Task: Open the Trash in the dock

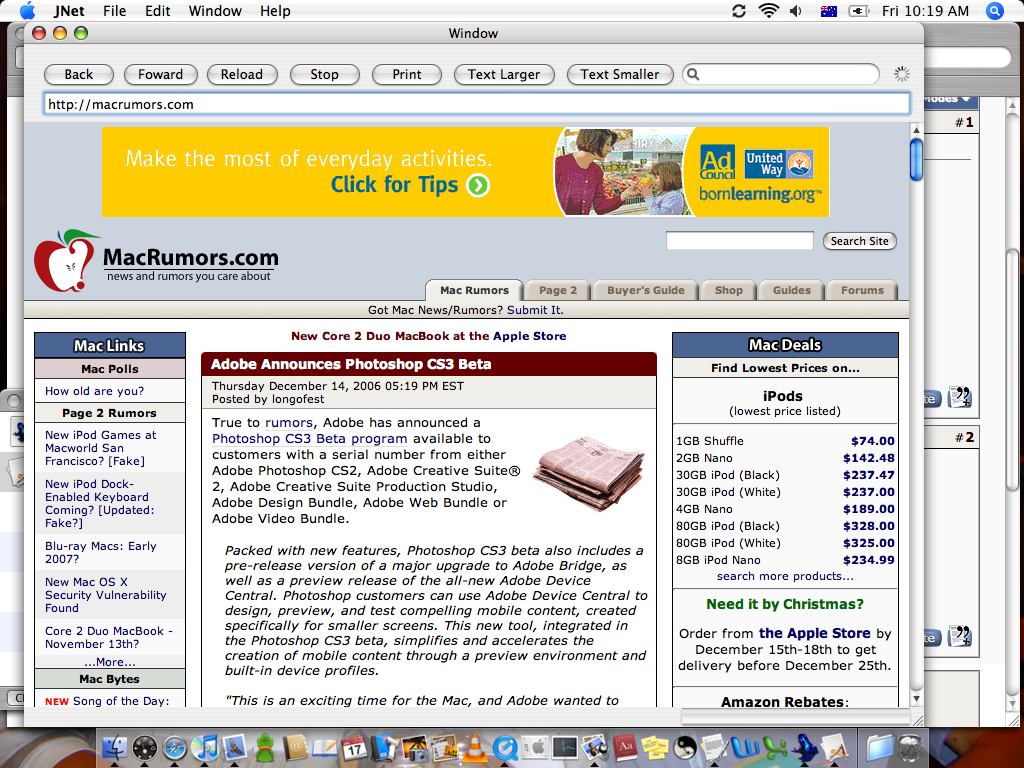Action: 910,748
